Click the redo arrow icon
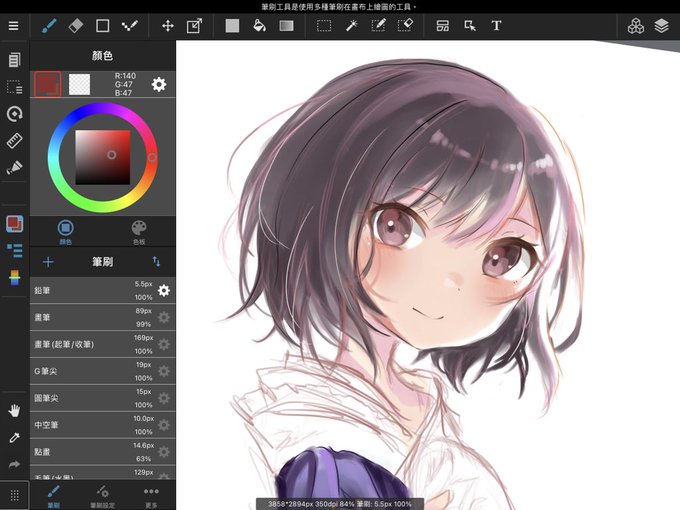The image size is (680, 510). coord(14,465)
